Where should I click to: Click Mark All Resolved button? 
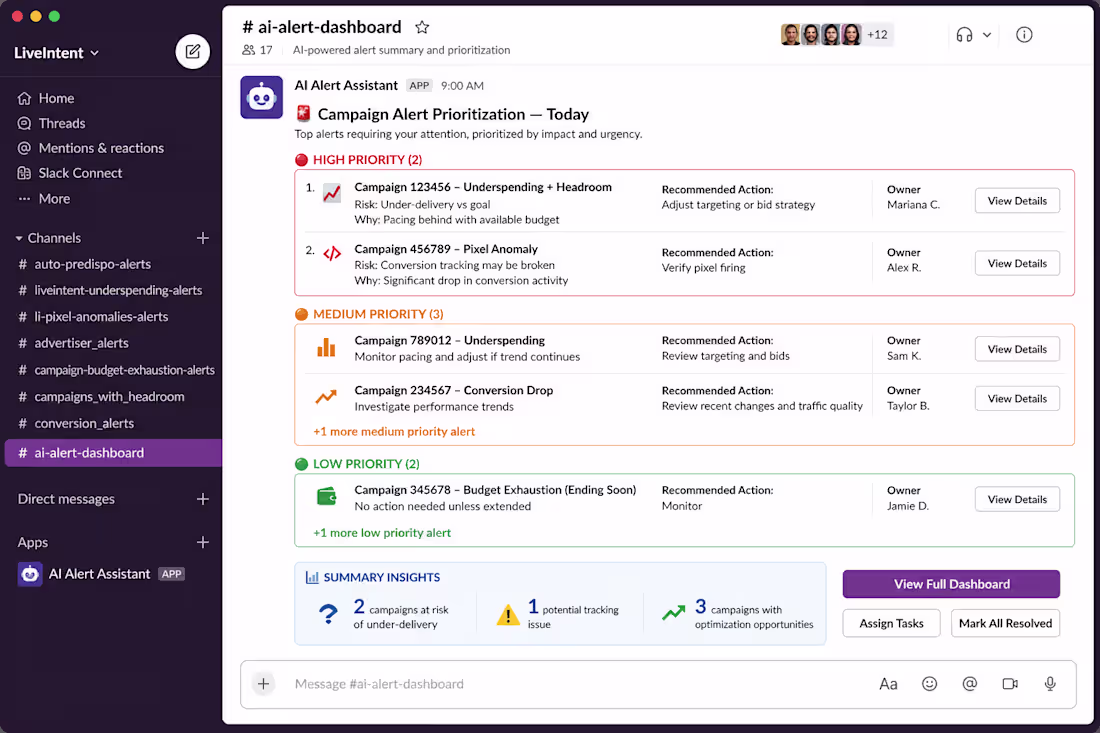click(1005, 623)
